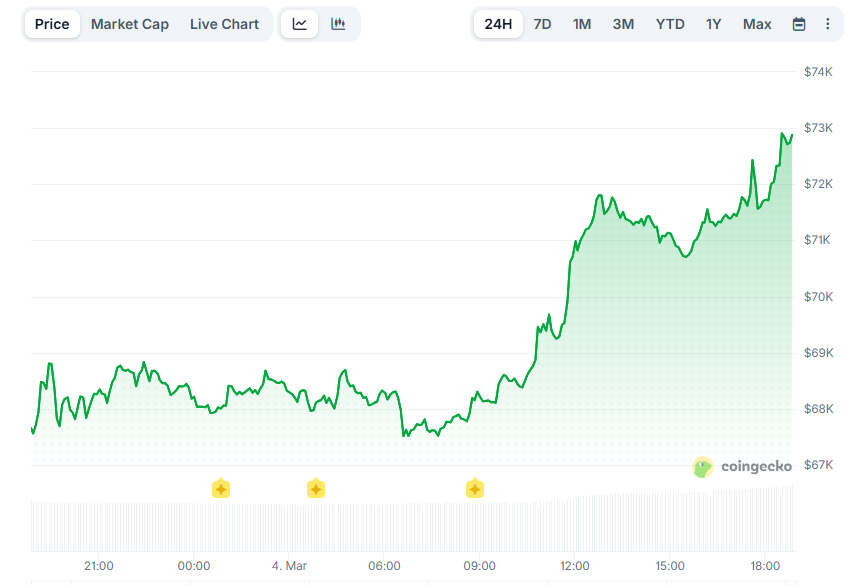Screen dimensions: 847x585
Task: Click the $73K price axis label
Action: [x=819, y=128]
